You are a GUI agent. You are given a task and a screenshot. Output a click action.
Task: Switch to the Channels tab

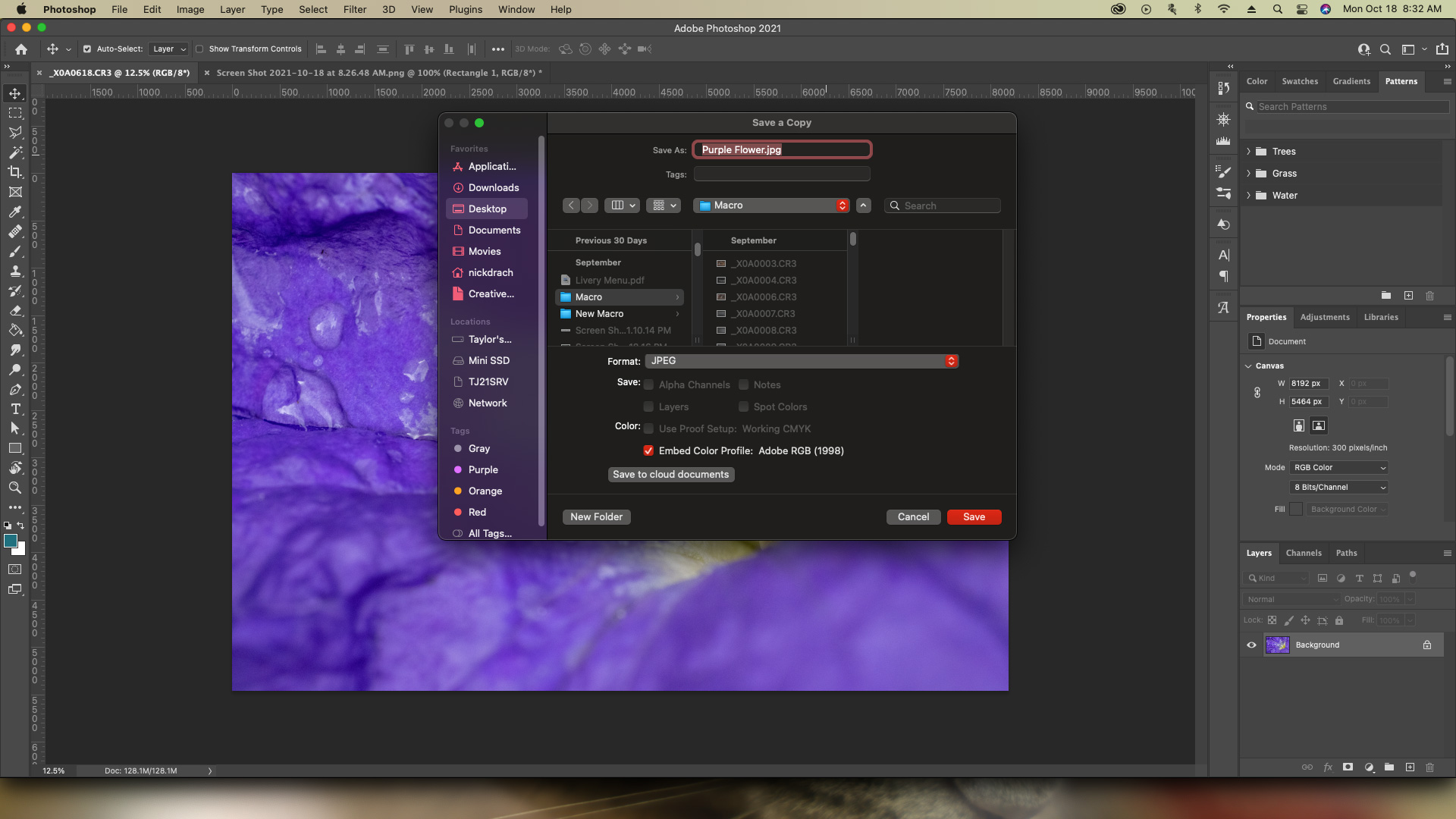click(1304, 553)
